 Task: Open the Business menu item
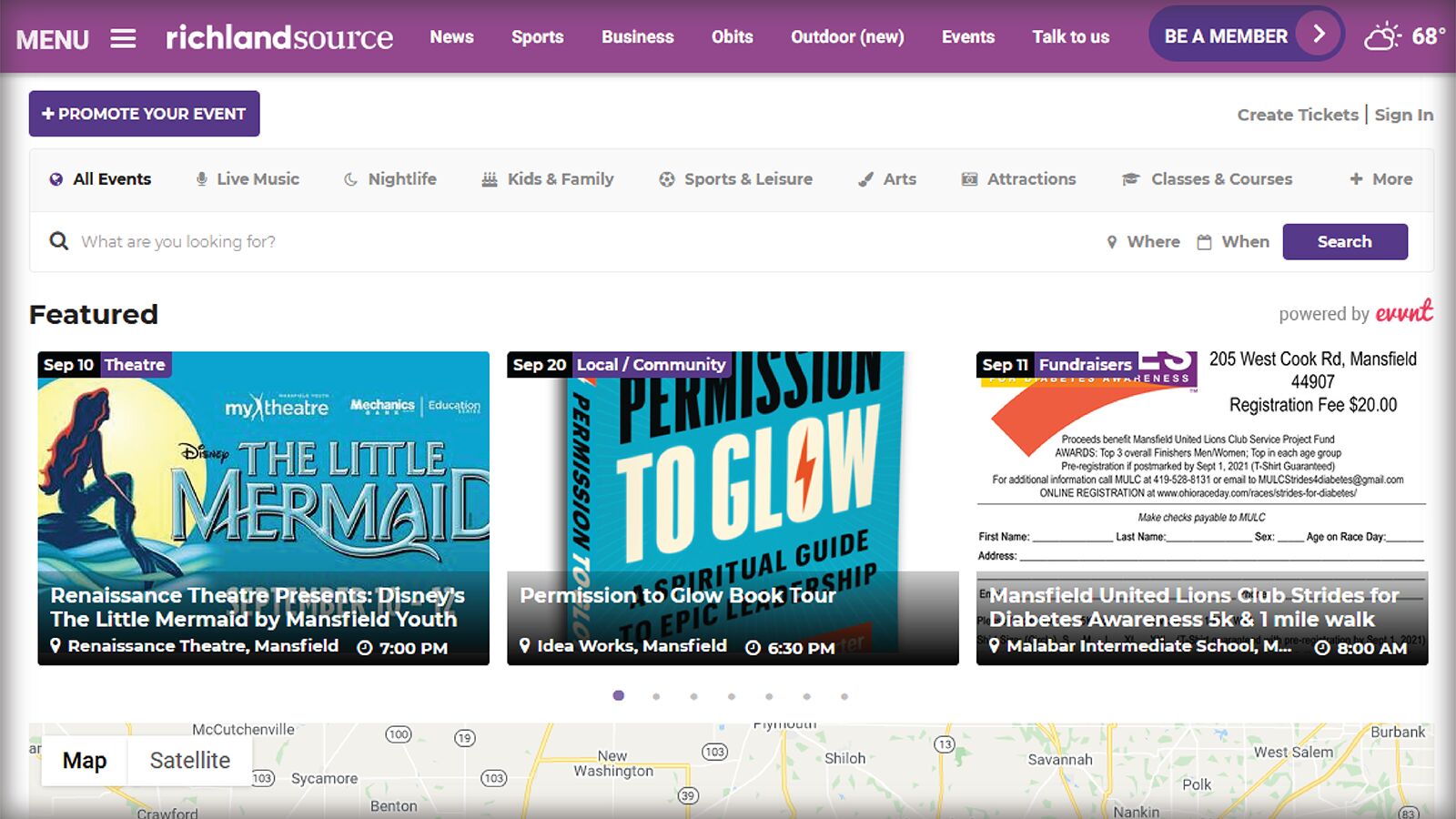pos(637,37)
